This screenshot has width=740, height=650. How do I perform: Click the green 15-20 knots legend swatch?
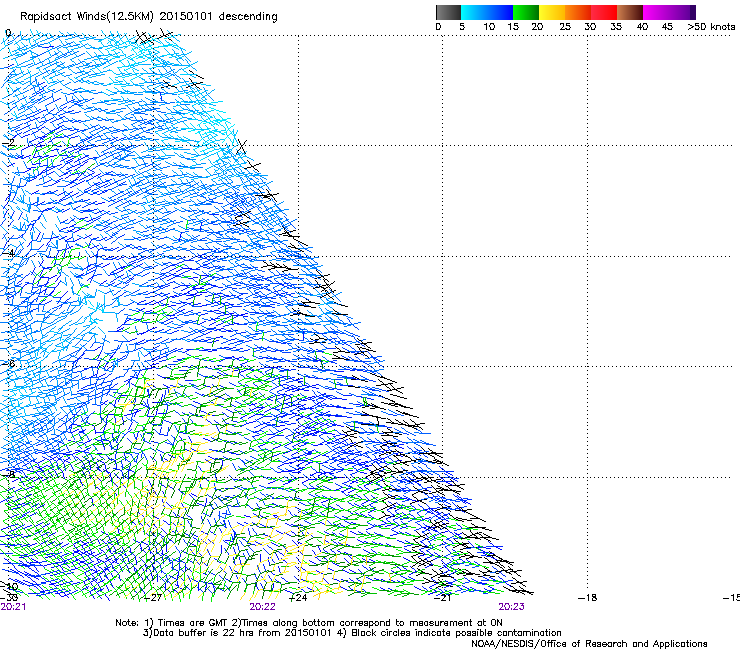point(526,12)
